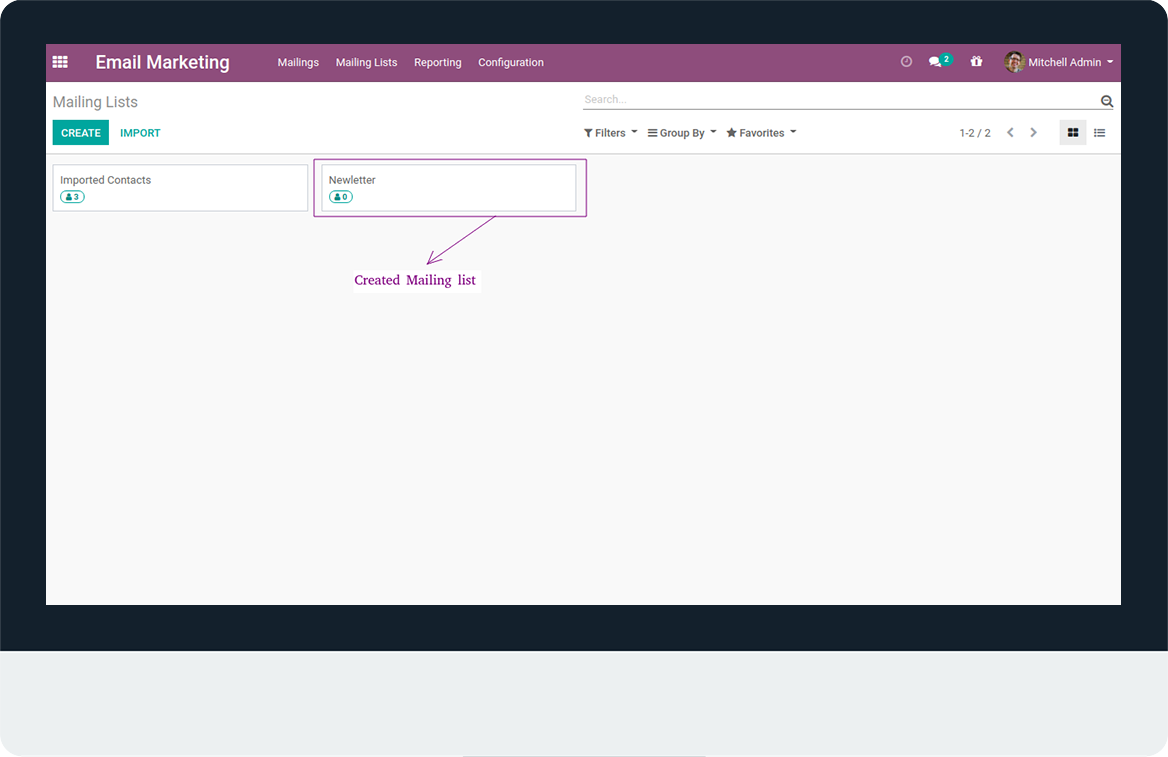Click the search magnifier icon
This screenshot has height=757, width=1168.
1107,101
